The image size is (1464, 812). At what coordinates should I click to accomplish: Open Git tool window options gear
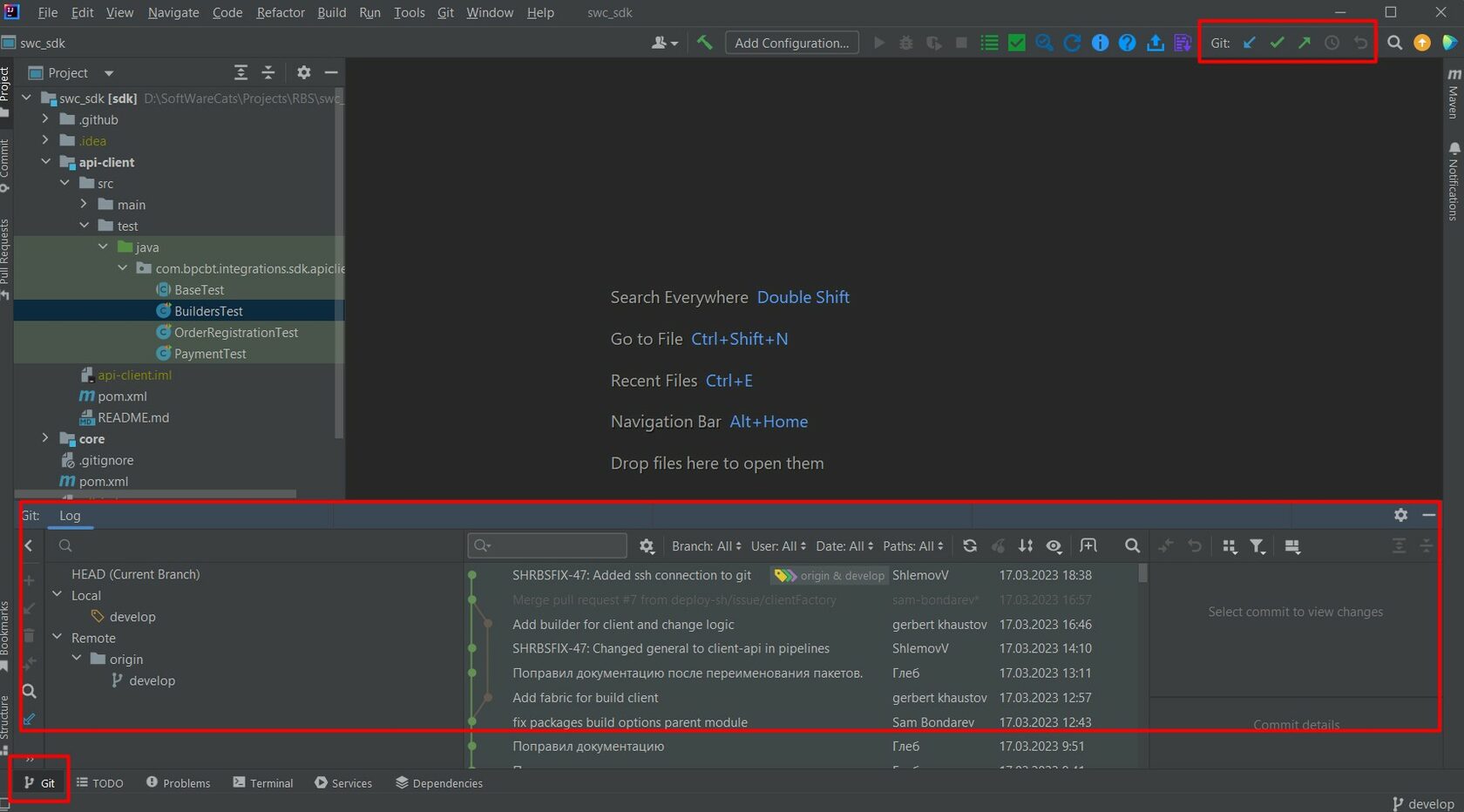pos(1400,515)
